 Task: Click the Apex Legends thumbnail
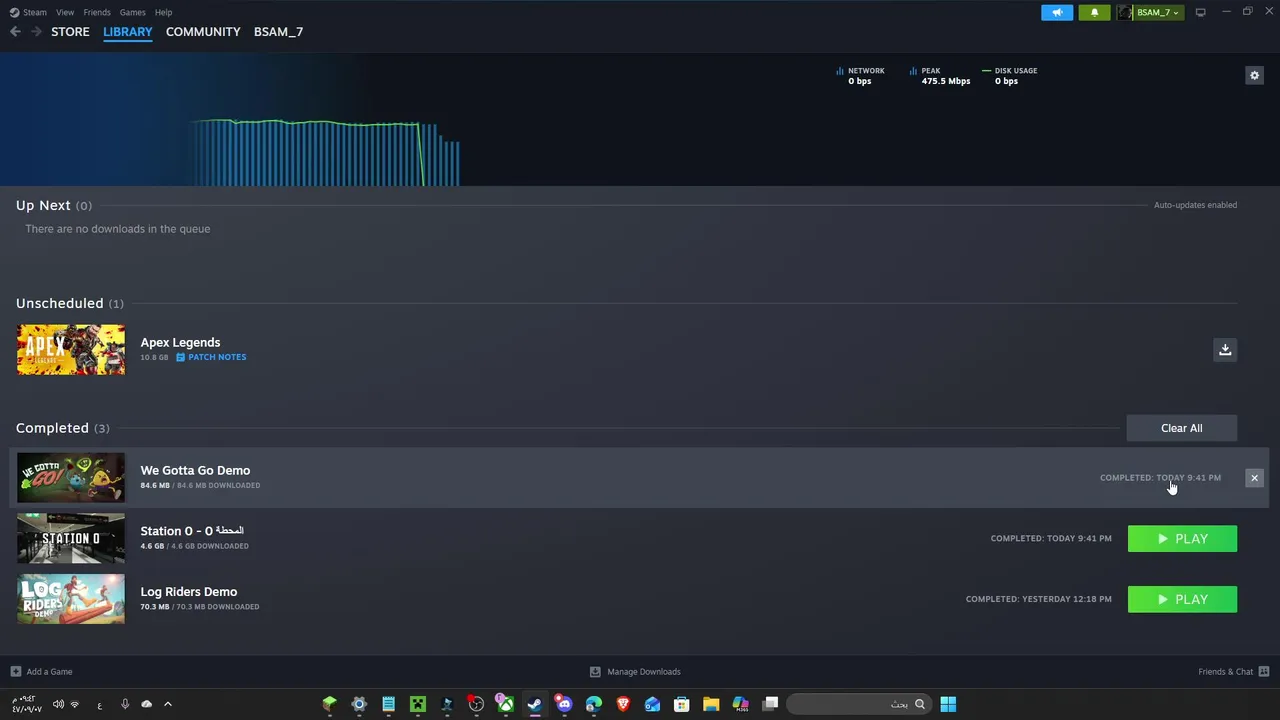click(x=71, y=349)
